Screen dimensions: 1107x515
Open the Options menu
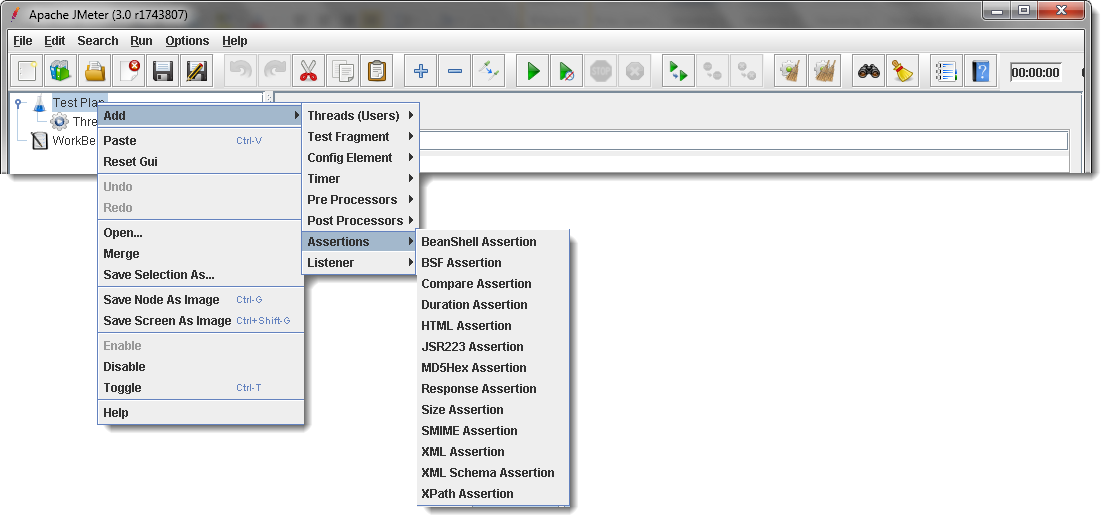[187, 41]
